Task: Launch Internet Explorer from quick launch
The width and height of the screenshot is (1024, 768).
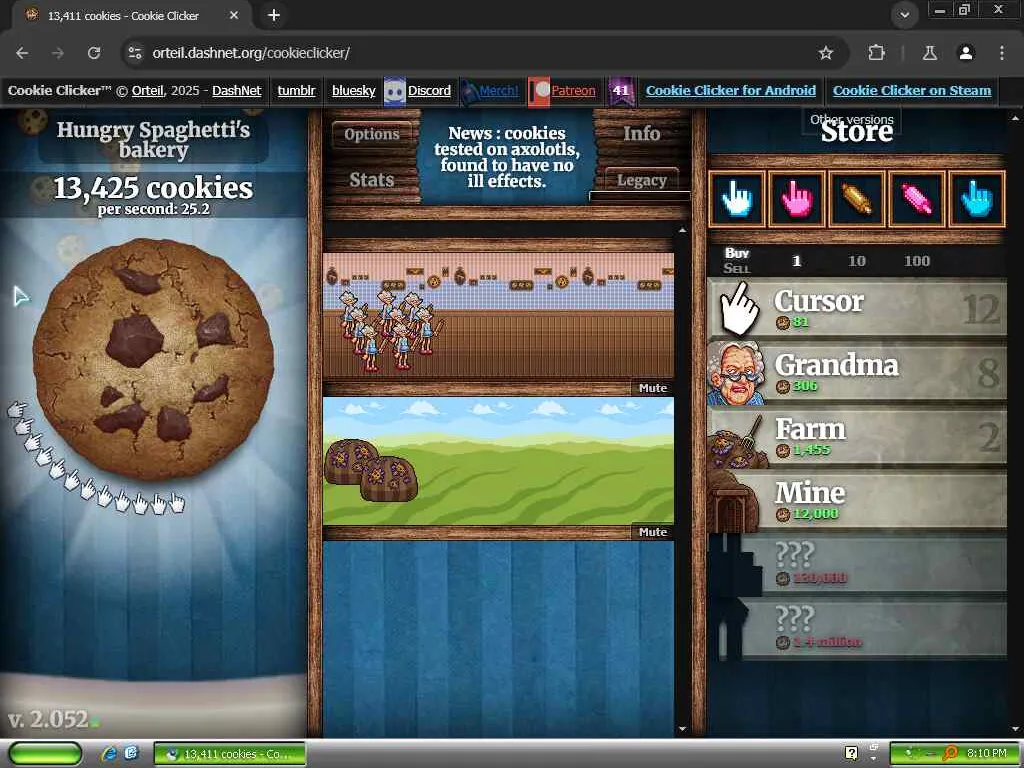Action: (108, 754)
